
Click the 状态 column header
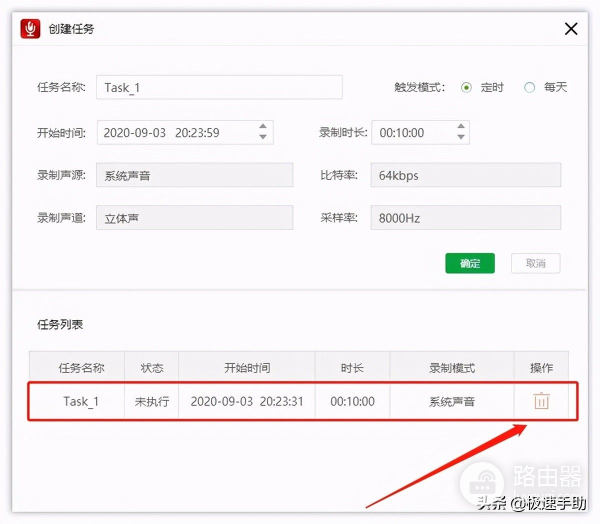tap(152, 368)
